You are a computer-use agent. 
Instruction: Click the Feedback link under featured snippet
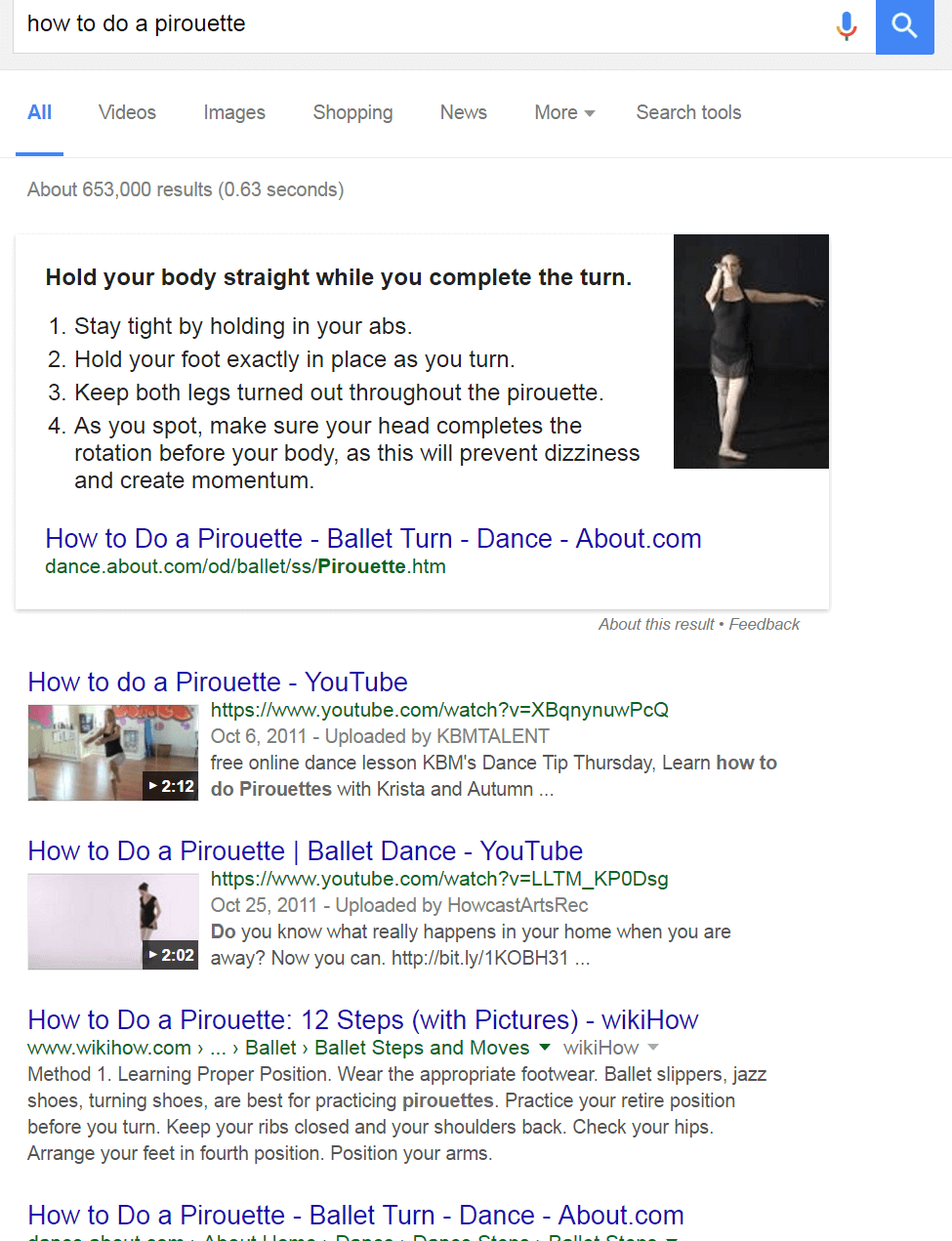point(765,624)
